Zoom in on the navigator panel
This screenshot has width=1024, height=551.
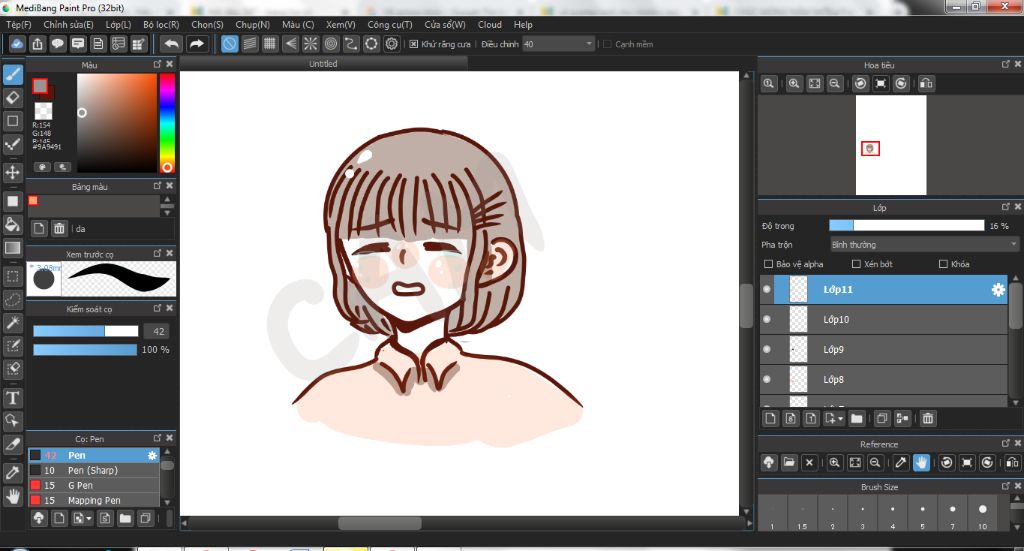pos(793,84)
